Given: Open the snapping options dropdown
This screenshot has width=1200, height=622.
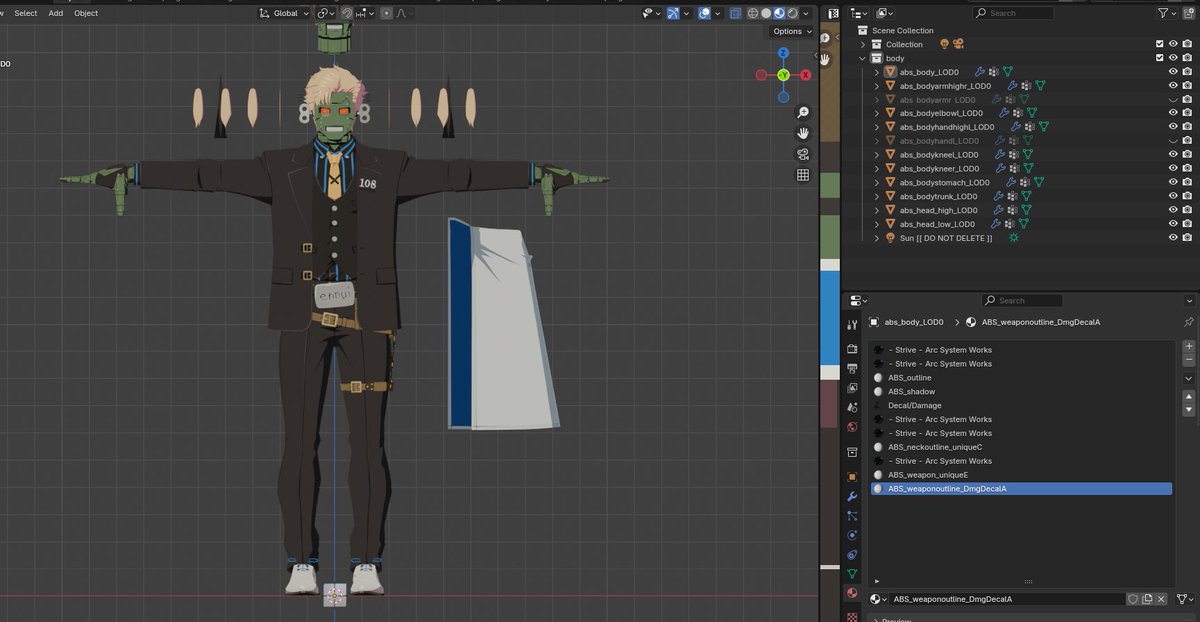Looking at the screenshot, I should pos(365,13).
